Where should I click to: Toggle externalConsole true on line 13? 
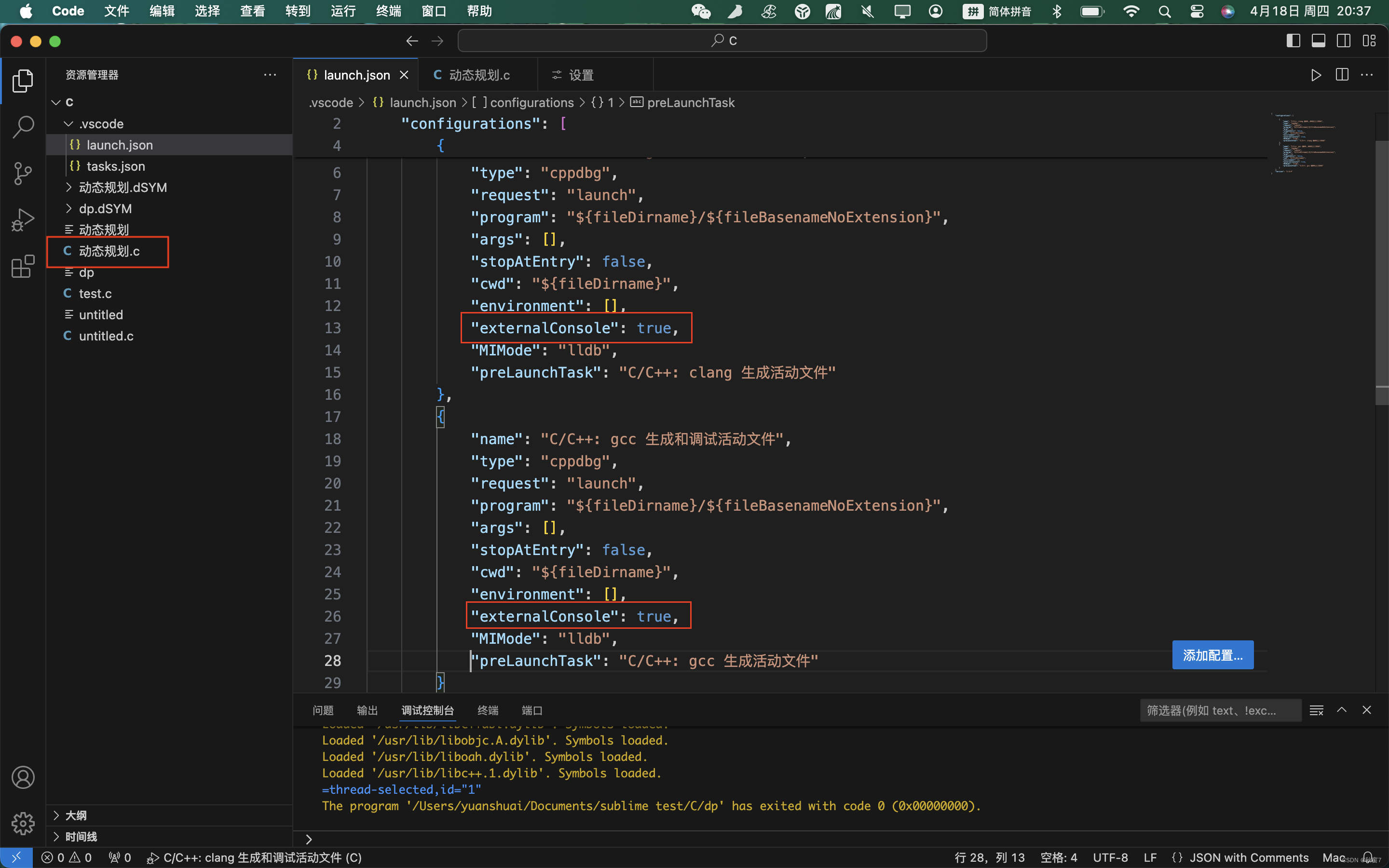(653, 327)
